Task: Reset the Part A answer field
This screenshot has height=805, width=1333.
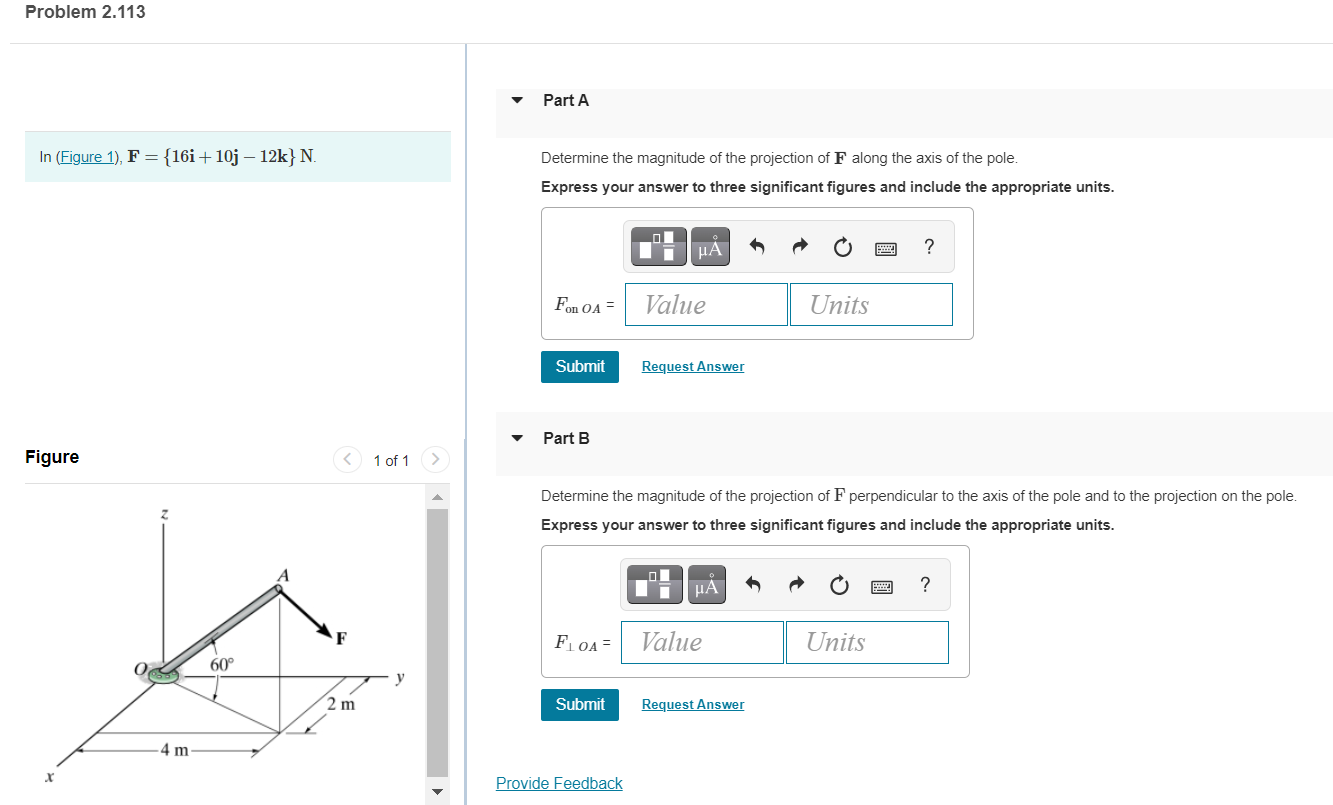Action: click(x=843, y=247)
